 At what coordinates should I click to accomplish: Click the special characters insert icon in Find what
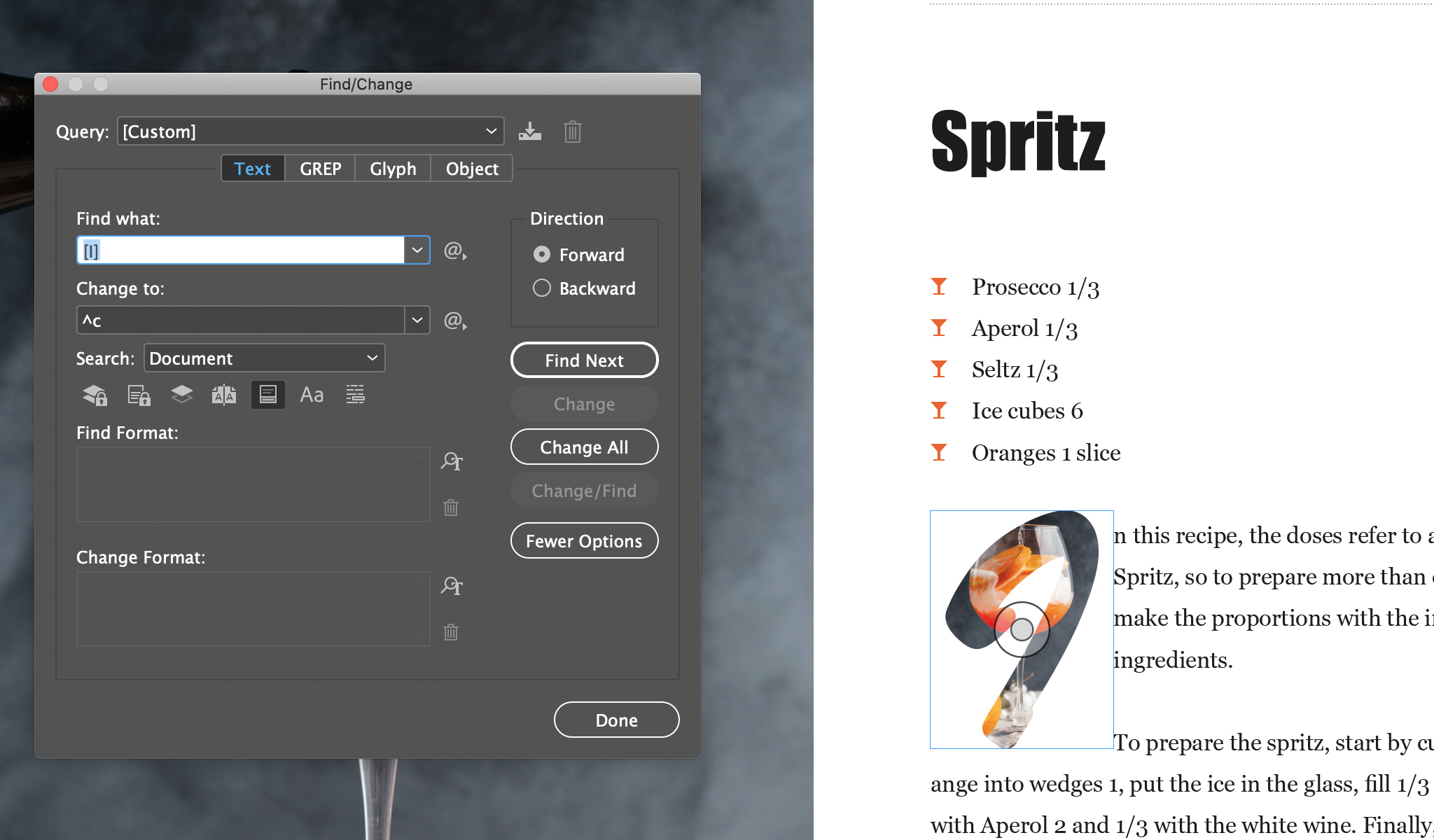(455, 250)
